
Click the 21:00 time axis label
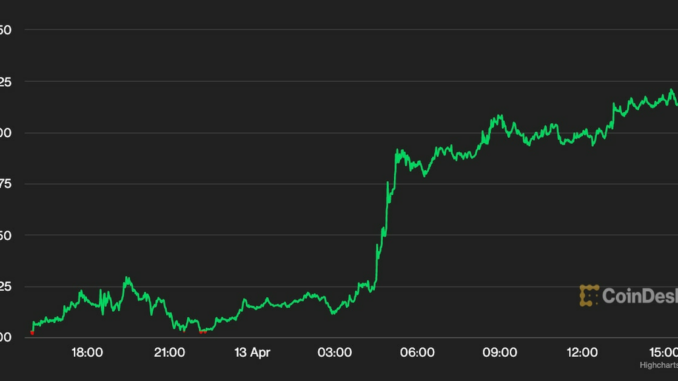coord(170,352)
